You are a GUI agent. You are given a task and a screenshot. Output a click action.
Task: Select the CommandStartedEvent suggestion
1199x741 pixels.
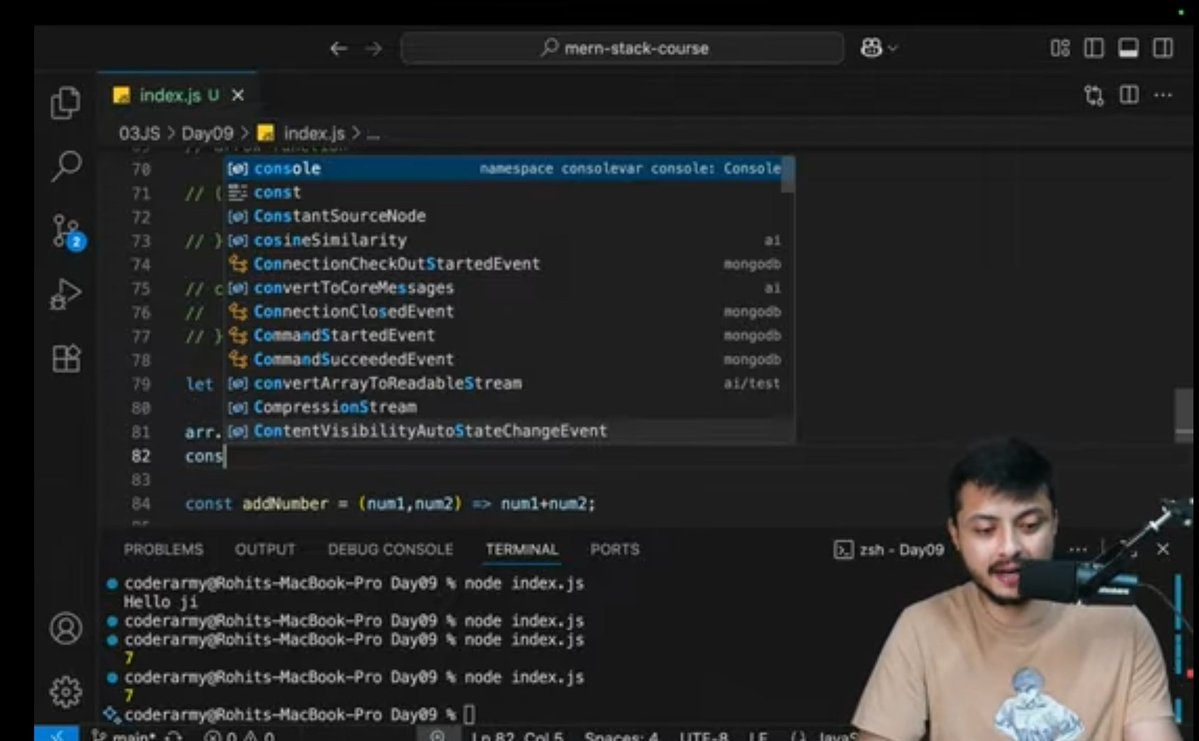coord(505,335)
